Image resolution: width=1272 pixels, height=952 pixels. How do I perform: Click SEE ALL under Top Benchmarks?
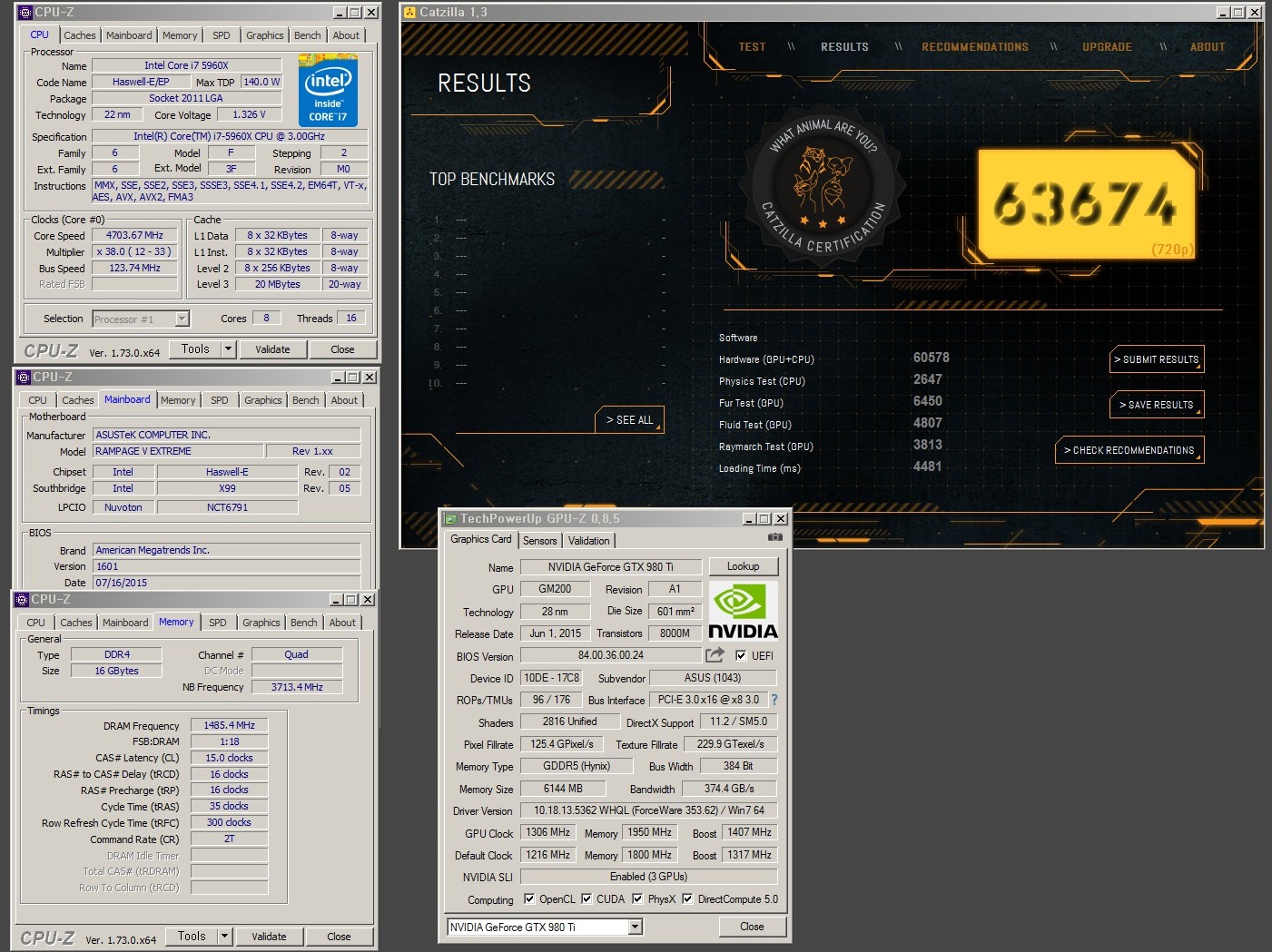point(629,420)
